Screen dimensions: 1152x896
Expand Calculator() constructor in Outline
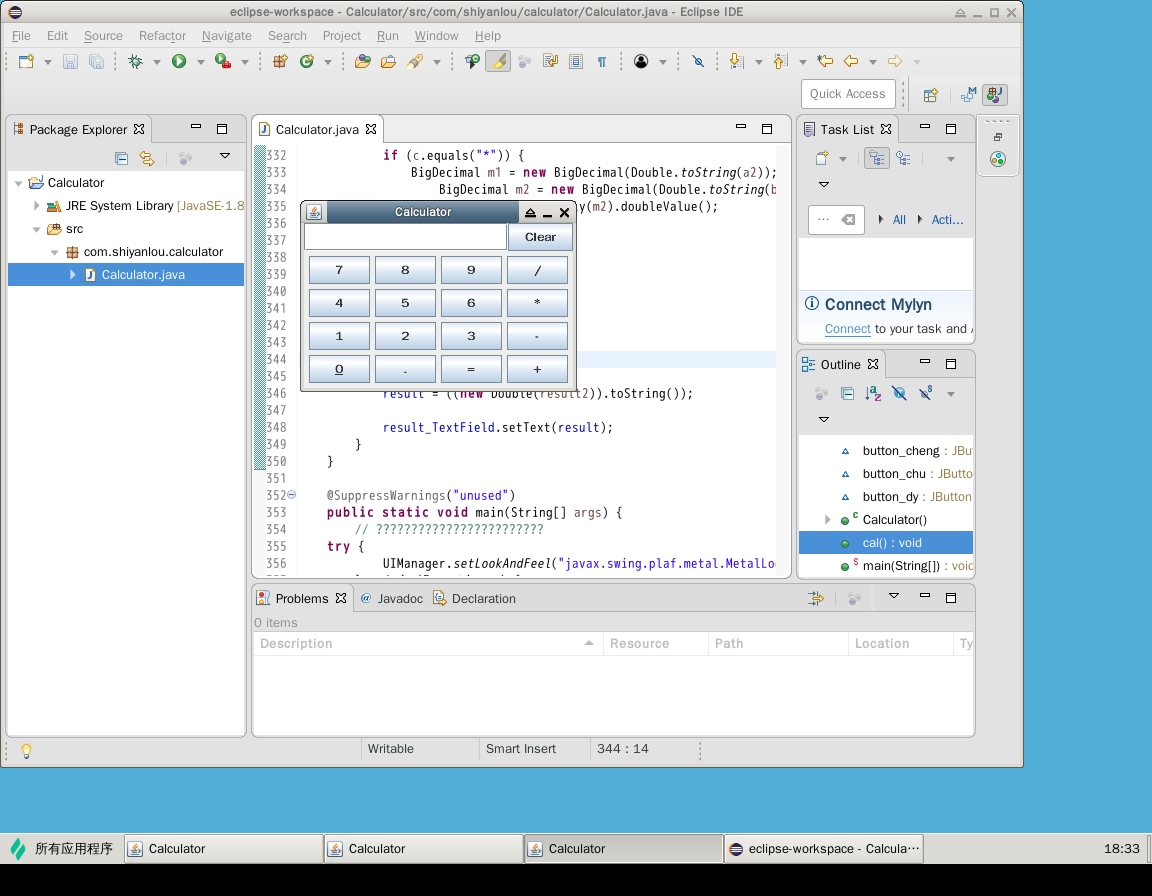pyautogui.click(x=827, y=520)
